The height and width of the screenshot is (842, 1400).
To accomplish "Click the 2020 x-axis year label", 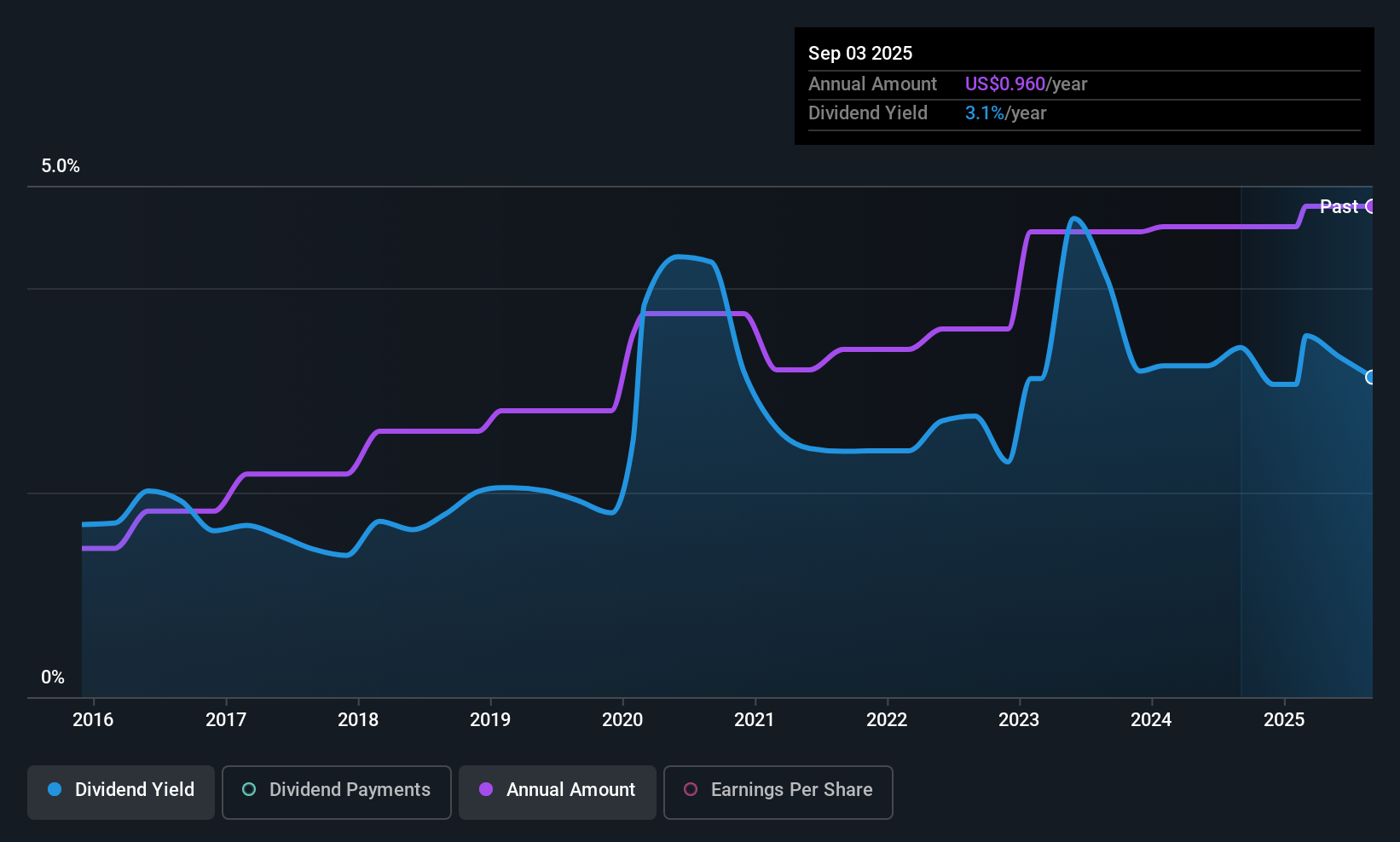I will coord(622,720).
